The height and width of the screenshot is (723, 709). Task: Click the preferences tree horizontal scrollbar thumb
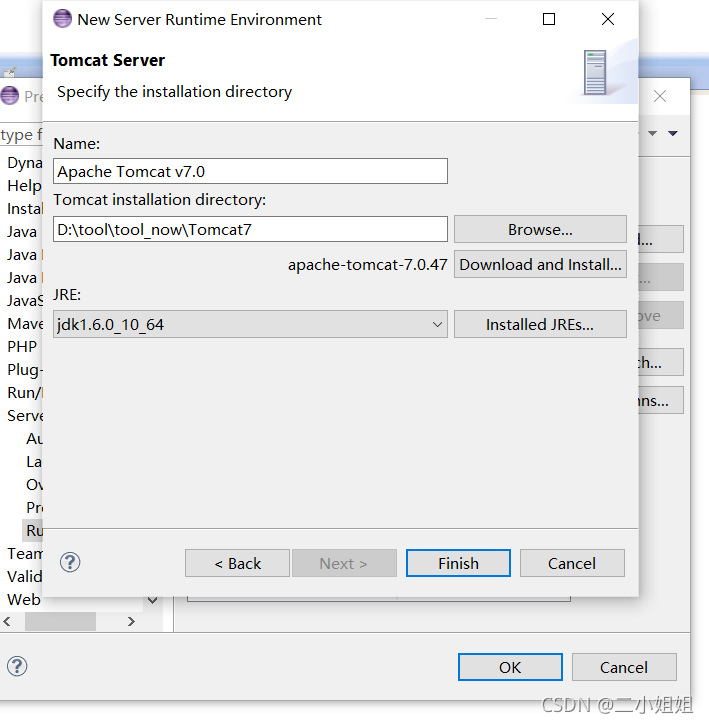pos(60,621)
